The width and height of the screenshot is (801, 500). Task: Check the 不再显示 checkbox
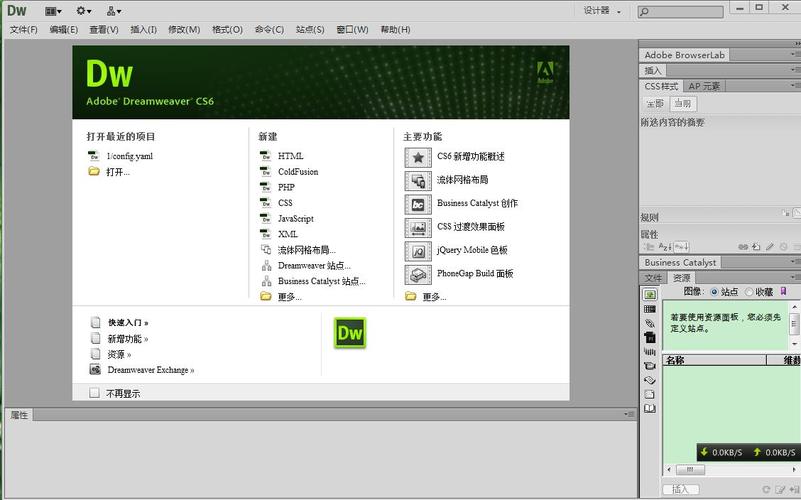(95, 393)
